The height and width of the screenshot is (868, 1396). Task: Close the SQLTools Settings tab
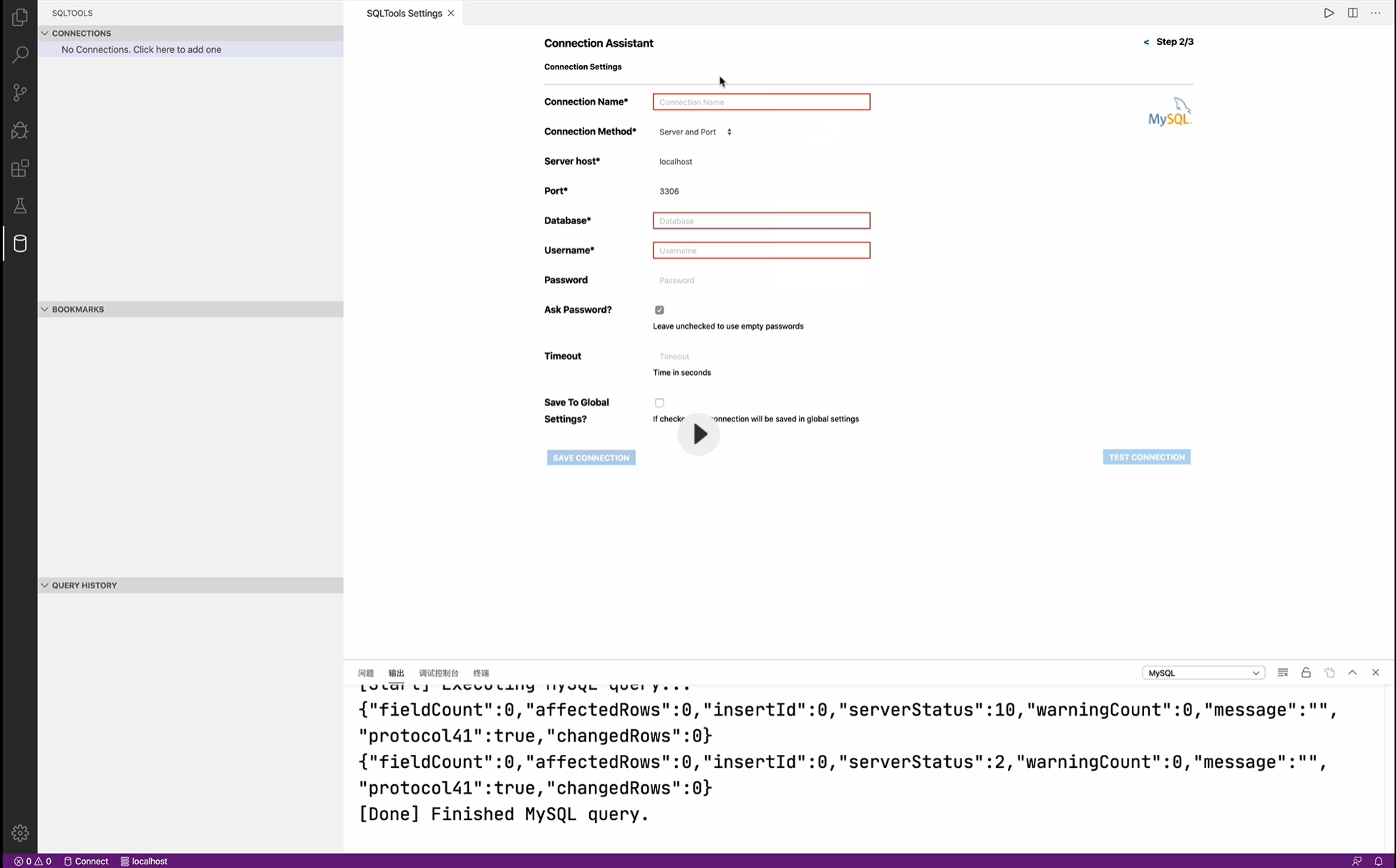[x=451, y=13]
